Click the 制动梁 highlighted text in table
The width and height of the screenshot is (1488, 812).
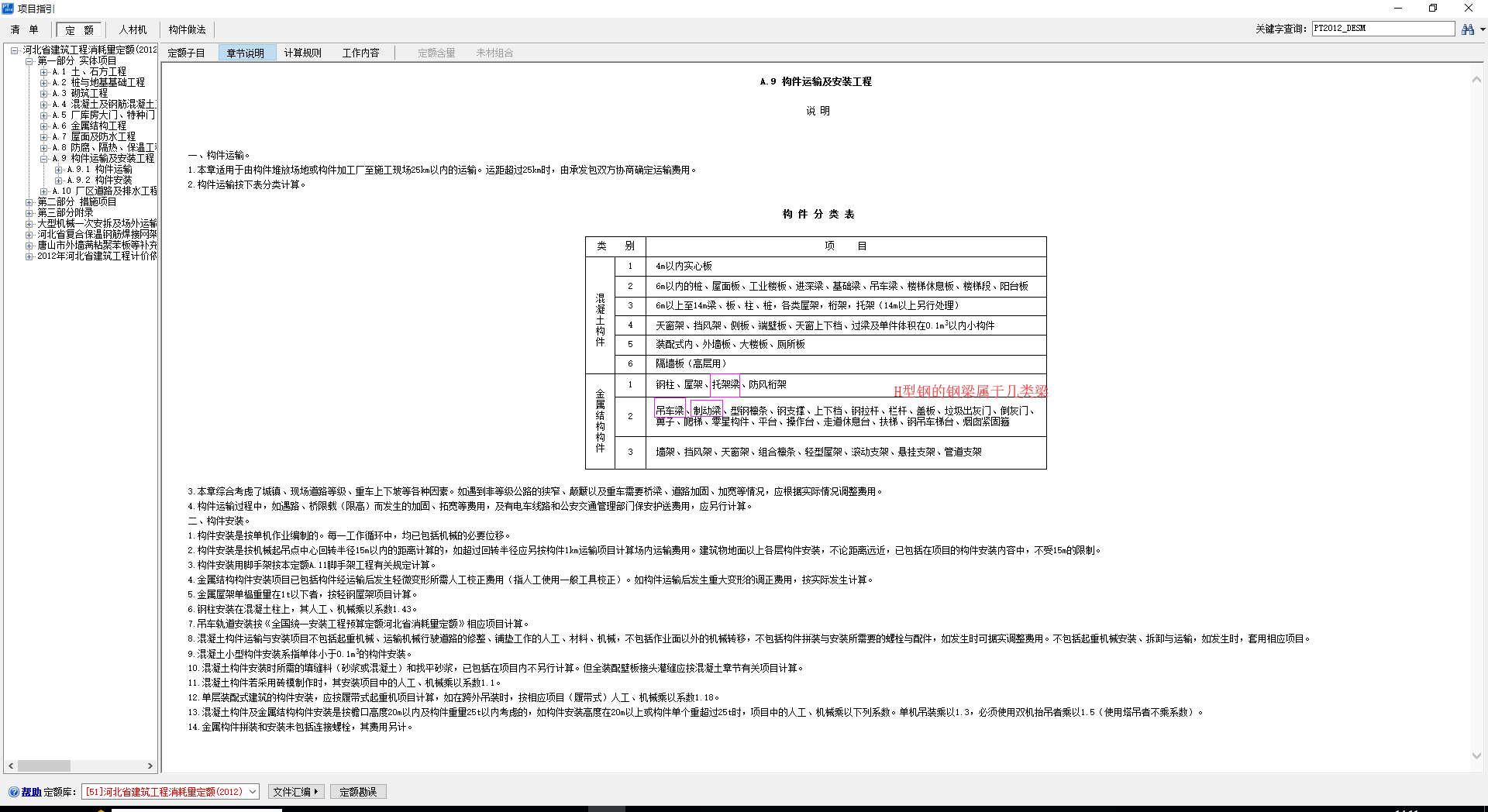coord(707,411)
